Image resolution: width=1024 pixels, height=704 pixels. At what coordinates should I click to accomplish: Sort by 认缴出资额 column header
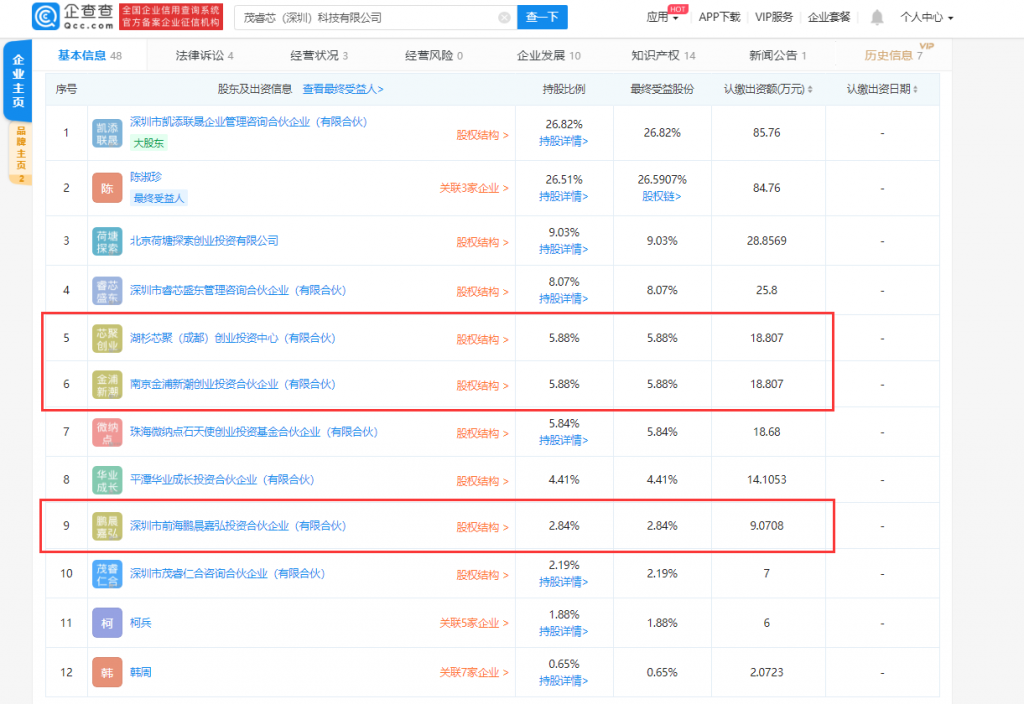(x=767, y=89)
